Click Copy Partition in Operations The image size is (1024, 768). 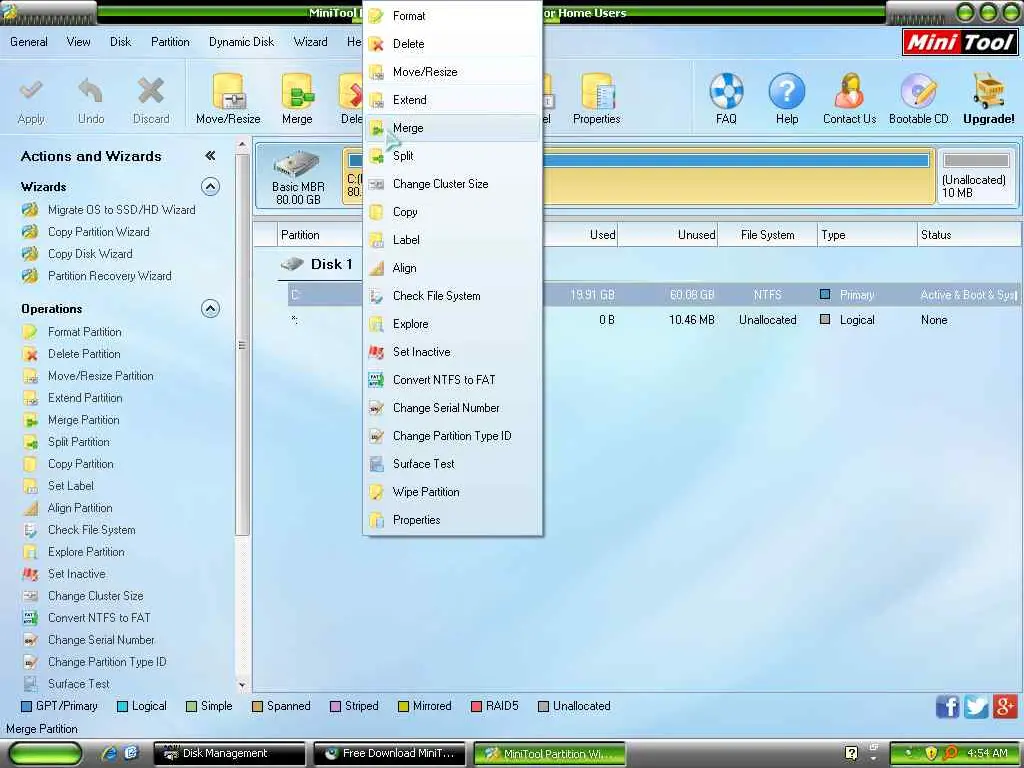click(80, 464)
